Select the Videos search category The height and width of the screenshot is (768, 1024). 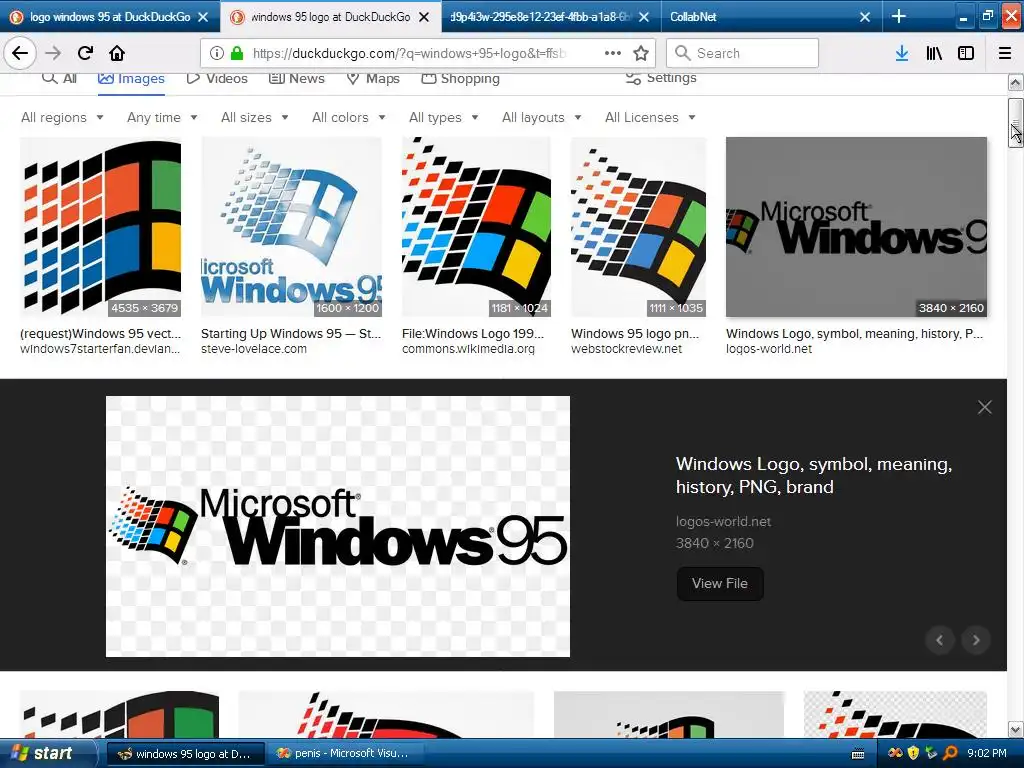coord(217,78)
